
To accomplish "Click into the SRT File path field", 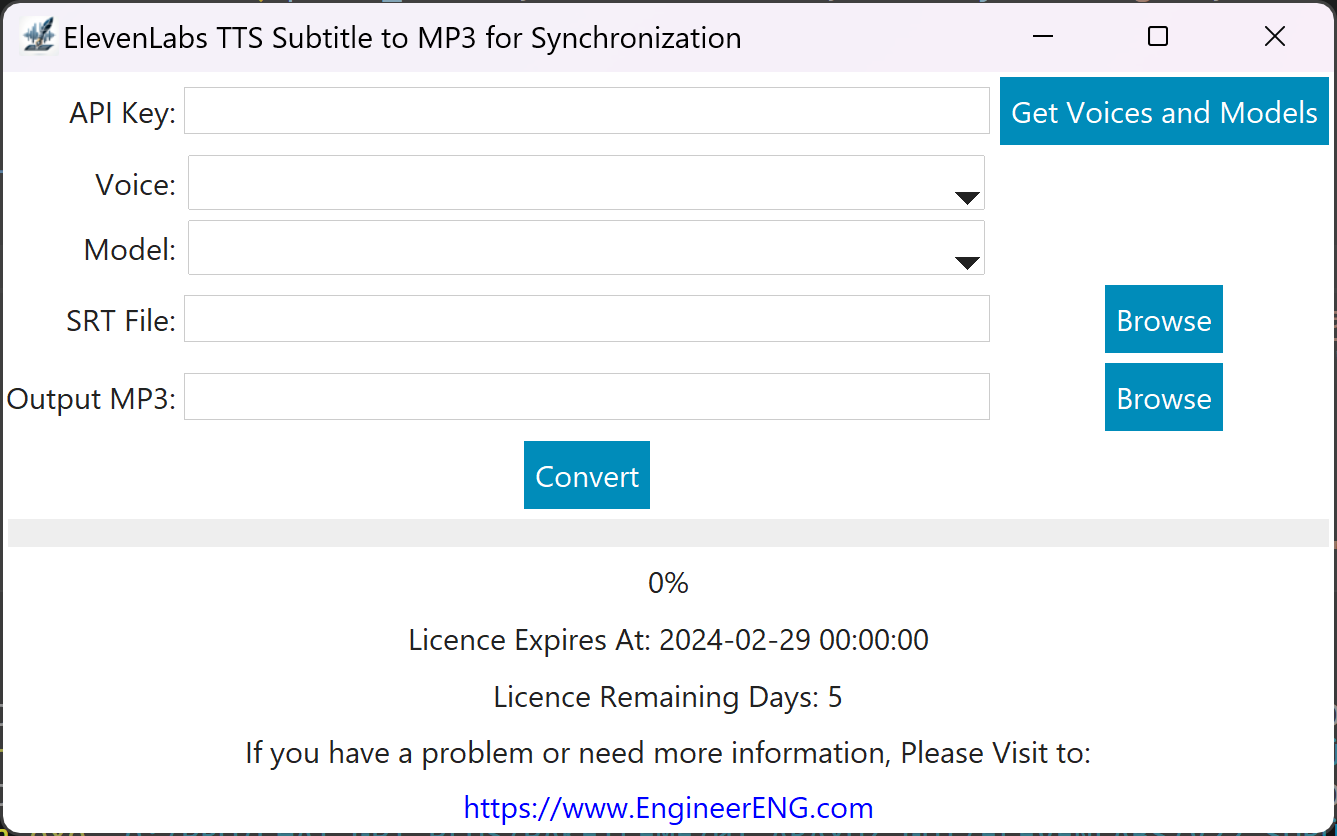I will (x=587, y=318).
